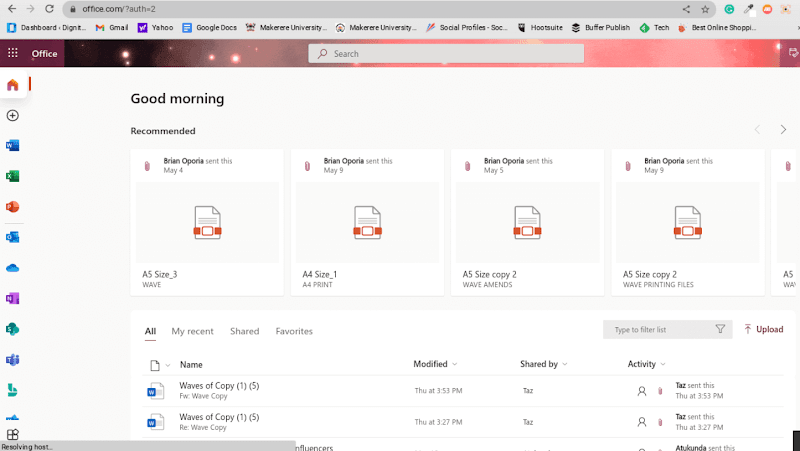Open PowerPoint from the sidebar
This screenshot has width=800, height=451.
click(13, 207)
